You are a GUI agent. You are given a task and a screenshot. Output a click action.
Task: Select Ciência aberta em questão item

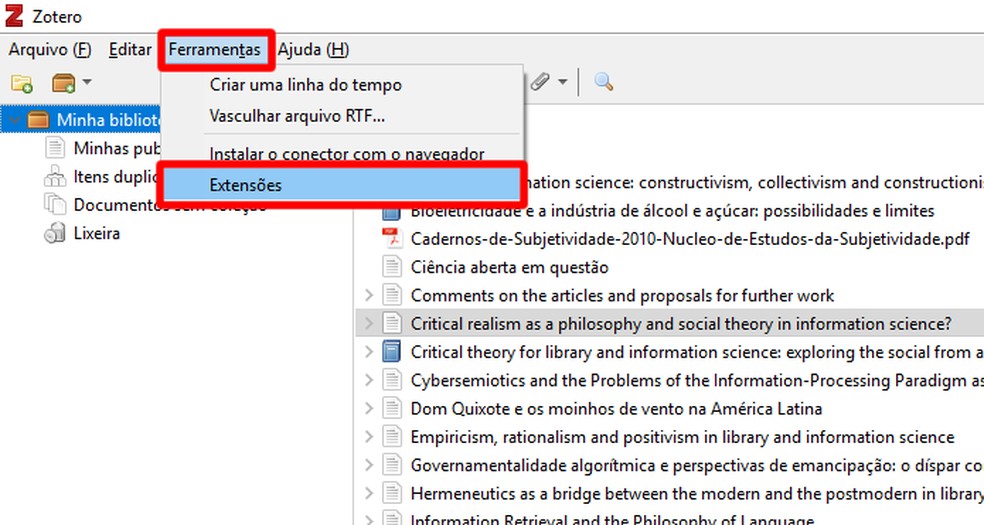[510, 267]
